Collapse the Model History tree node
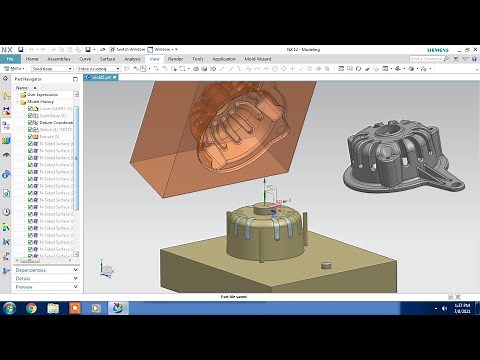This screenshot has width=480, height=360. 18,102
